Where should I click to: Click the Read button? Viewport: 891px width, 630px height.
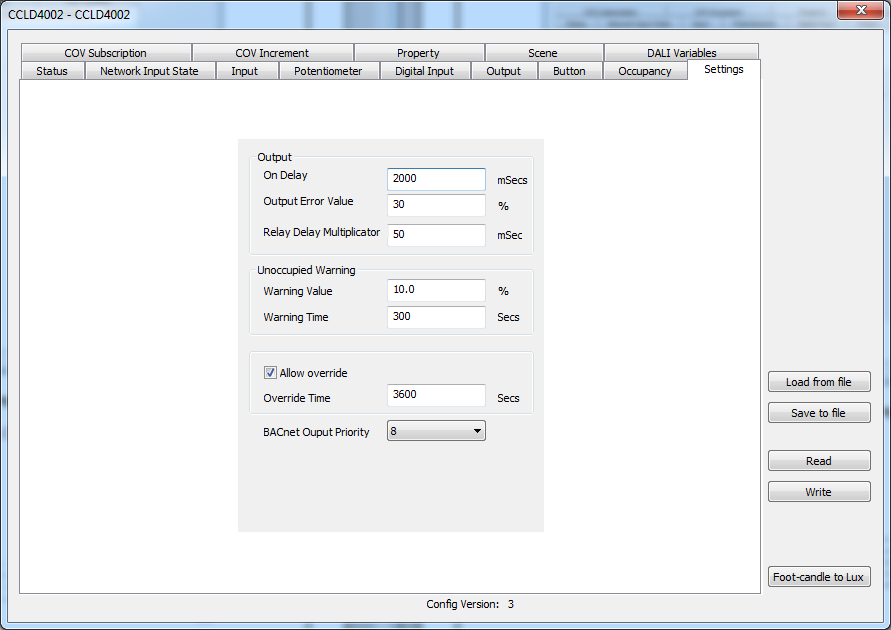click(819, 461)
